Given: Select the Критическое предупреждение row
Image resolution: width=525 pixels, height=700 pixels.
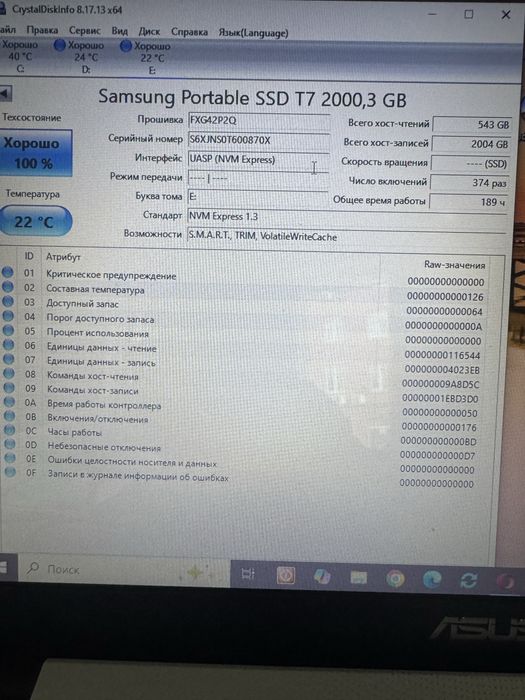Looking at the screenshot, I should pyautogui.click(x=244, y=277).
